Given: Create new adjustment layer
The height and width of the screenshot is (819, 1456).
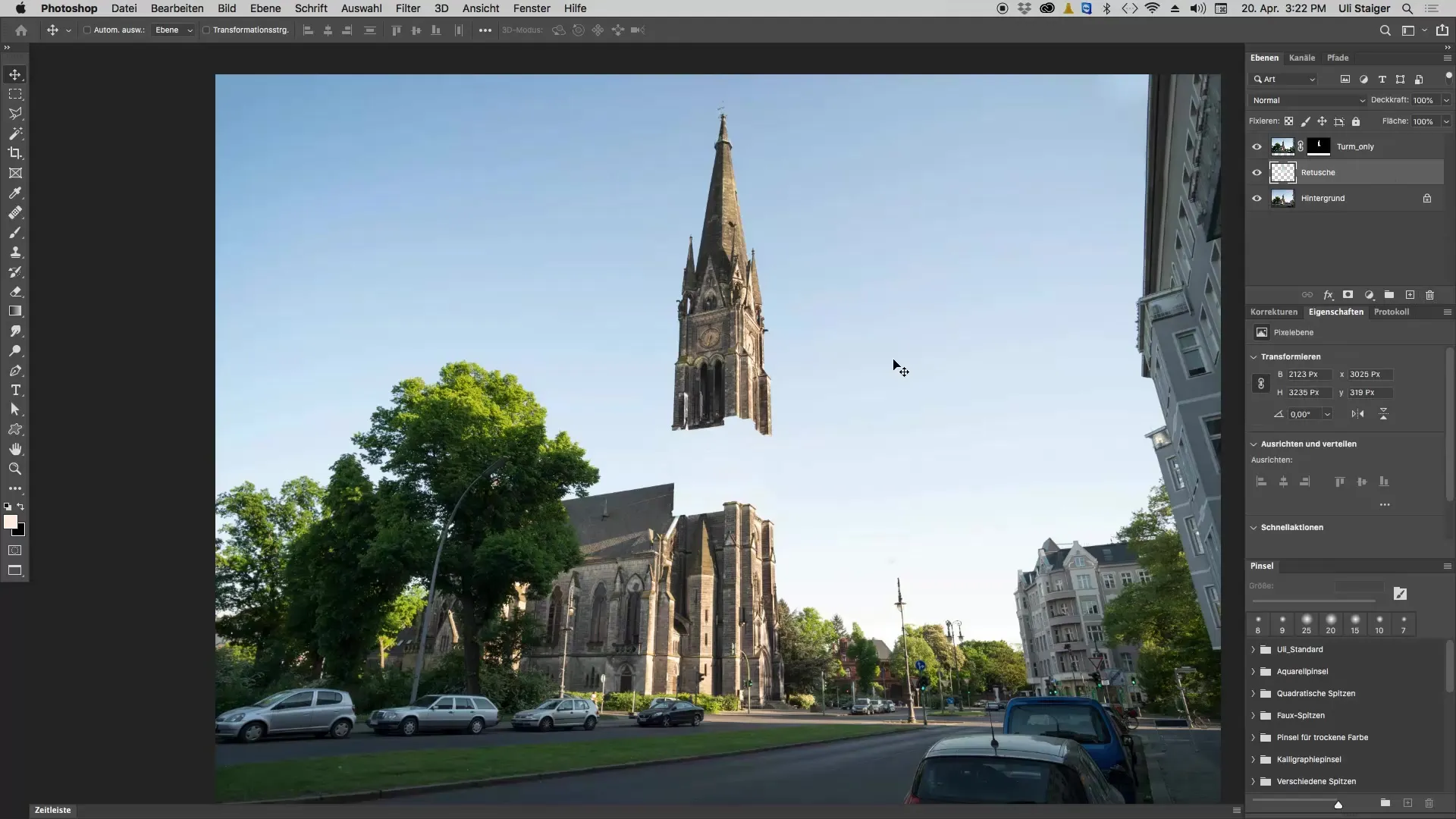Looking at the screenshot, I should pos(1369,294).
